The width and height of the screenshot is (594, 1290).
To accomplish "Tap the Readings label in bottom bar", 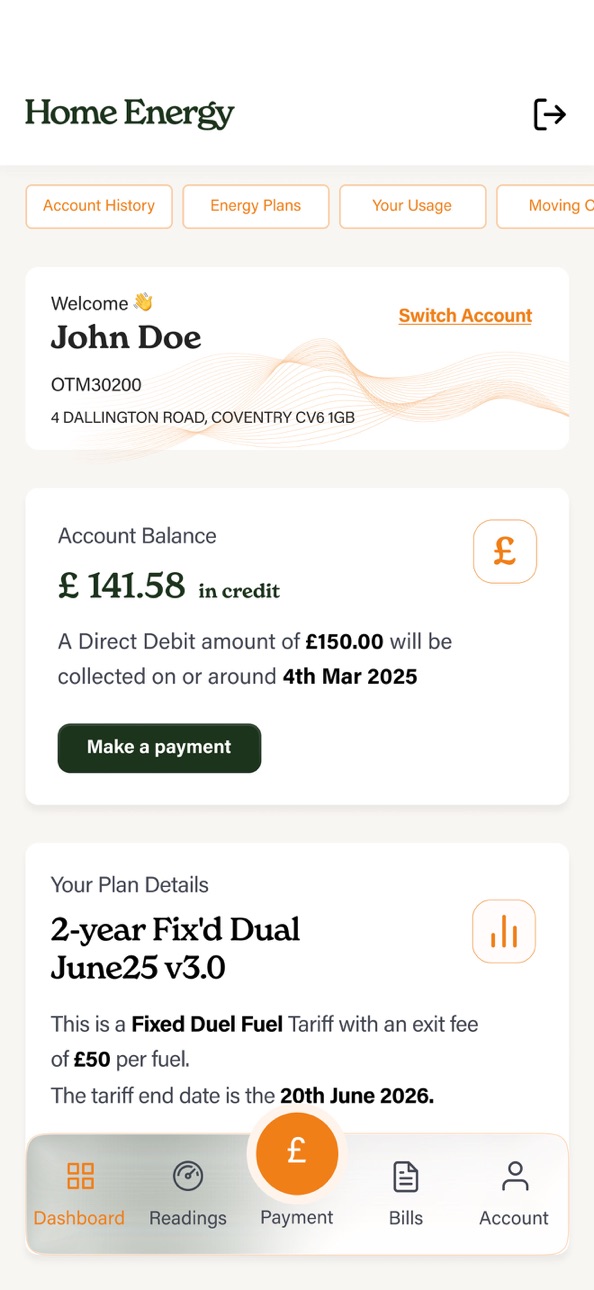I will coord(188,1218).
